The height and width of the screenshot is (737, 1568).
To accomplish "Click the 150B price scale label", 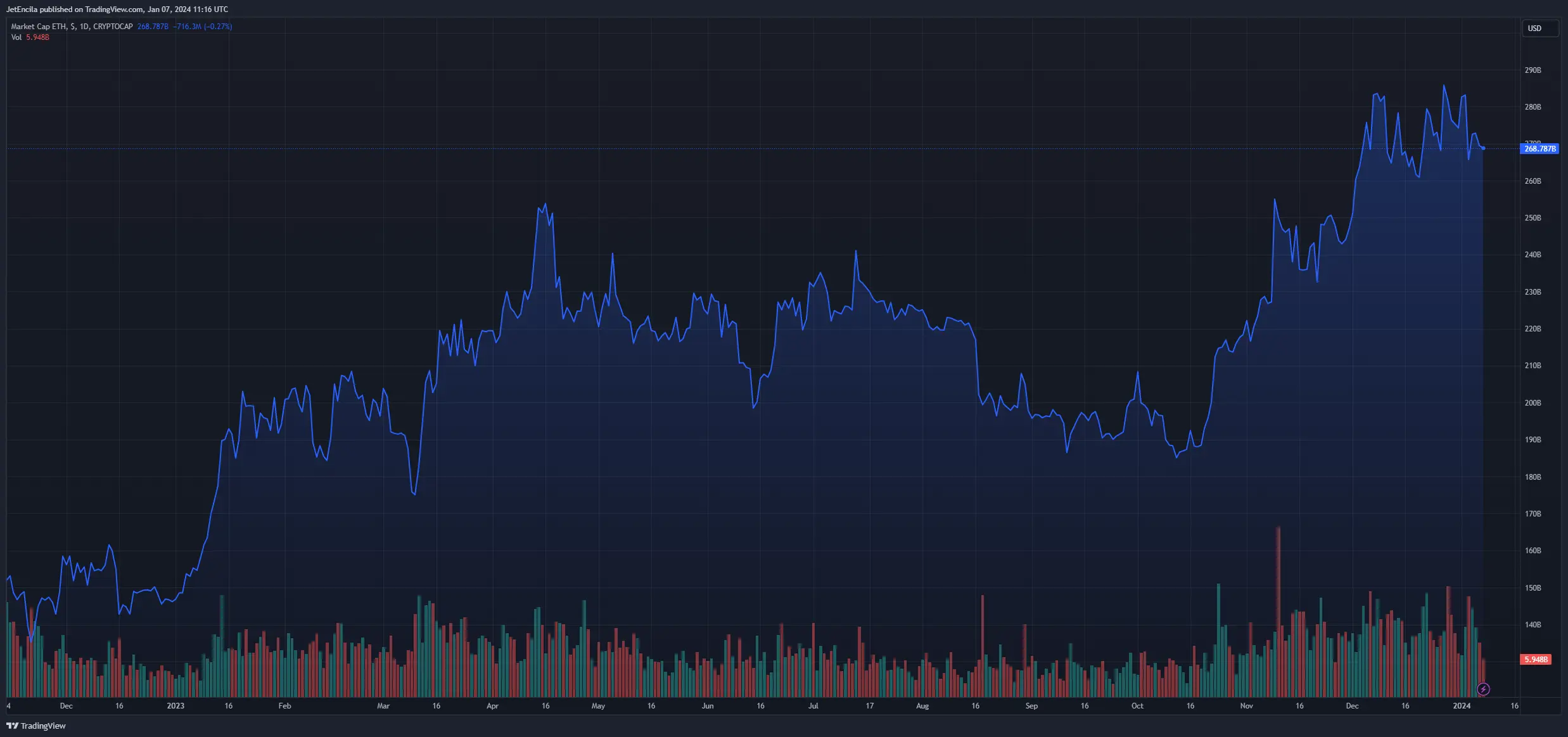I will [x=1533, y=588].
